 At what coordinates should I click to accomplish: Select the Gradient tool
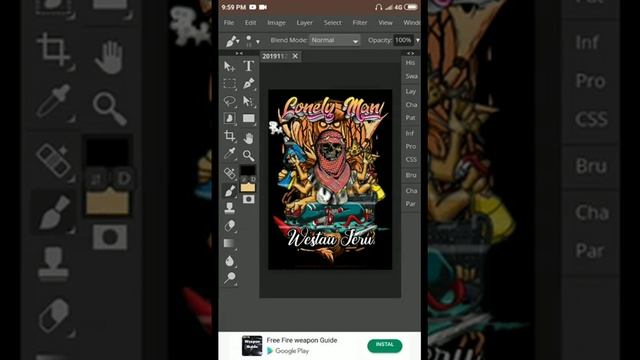pos(230,243)
